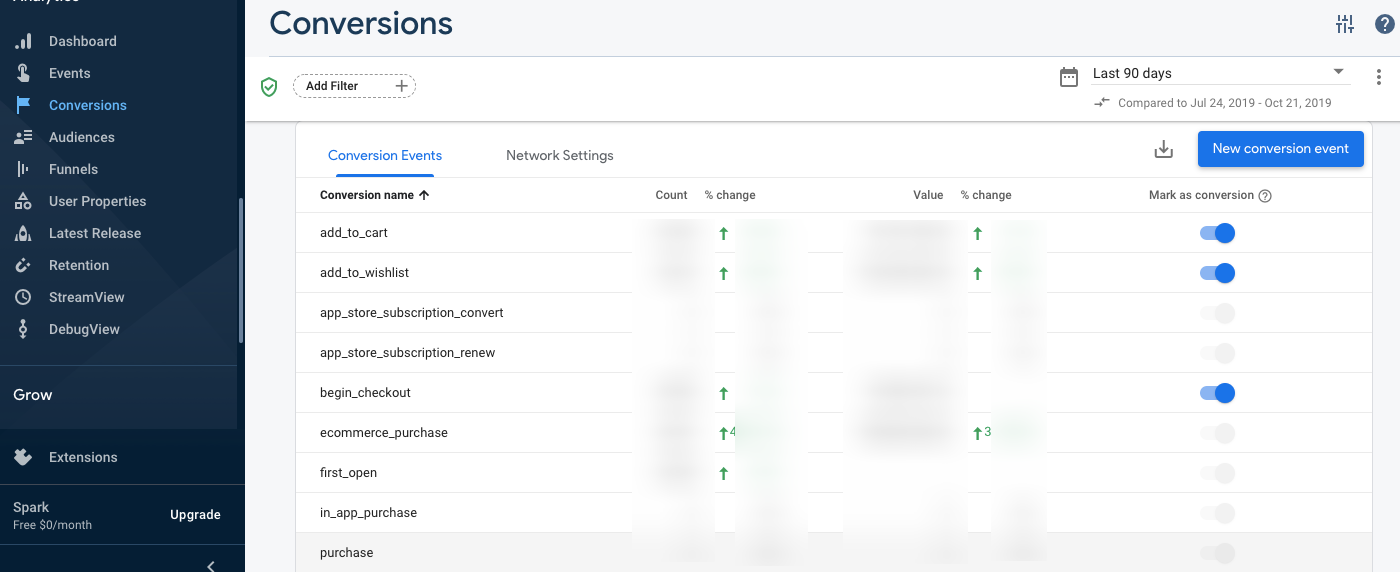Open the customize filters icon top right
Screen dimensions: 1400x572
pos(1344,25)
